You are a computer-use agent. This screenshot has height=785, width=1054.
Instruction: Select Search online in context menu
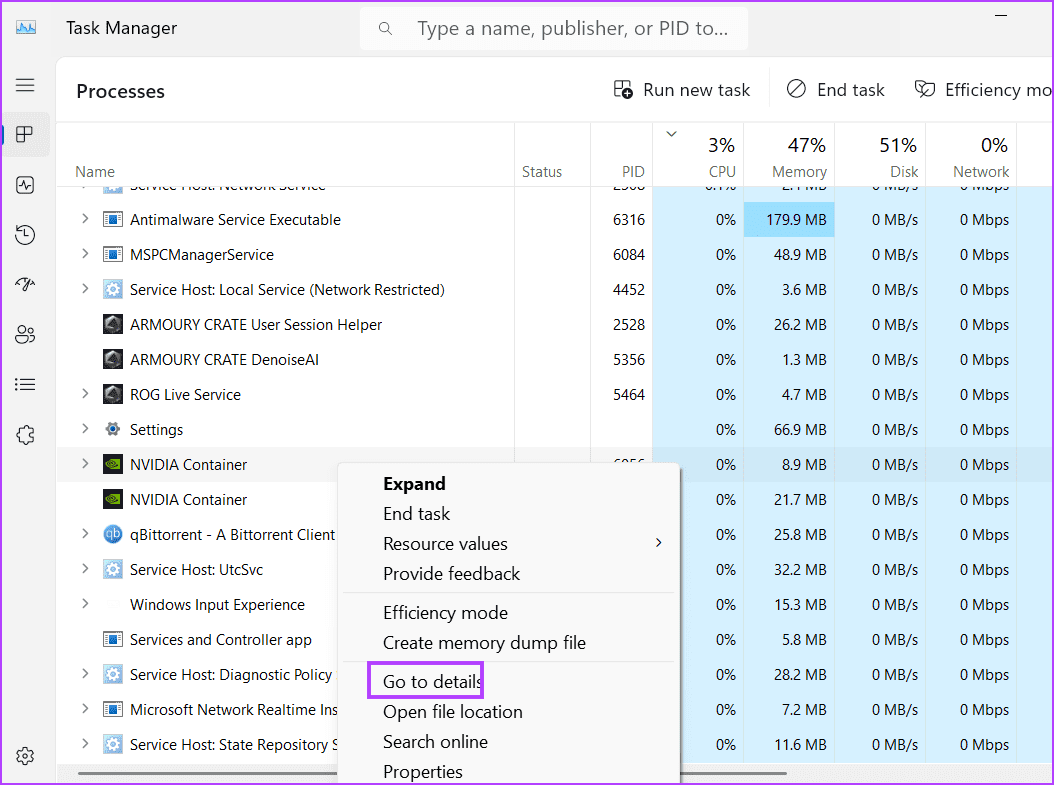(x=509, y=742)
